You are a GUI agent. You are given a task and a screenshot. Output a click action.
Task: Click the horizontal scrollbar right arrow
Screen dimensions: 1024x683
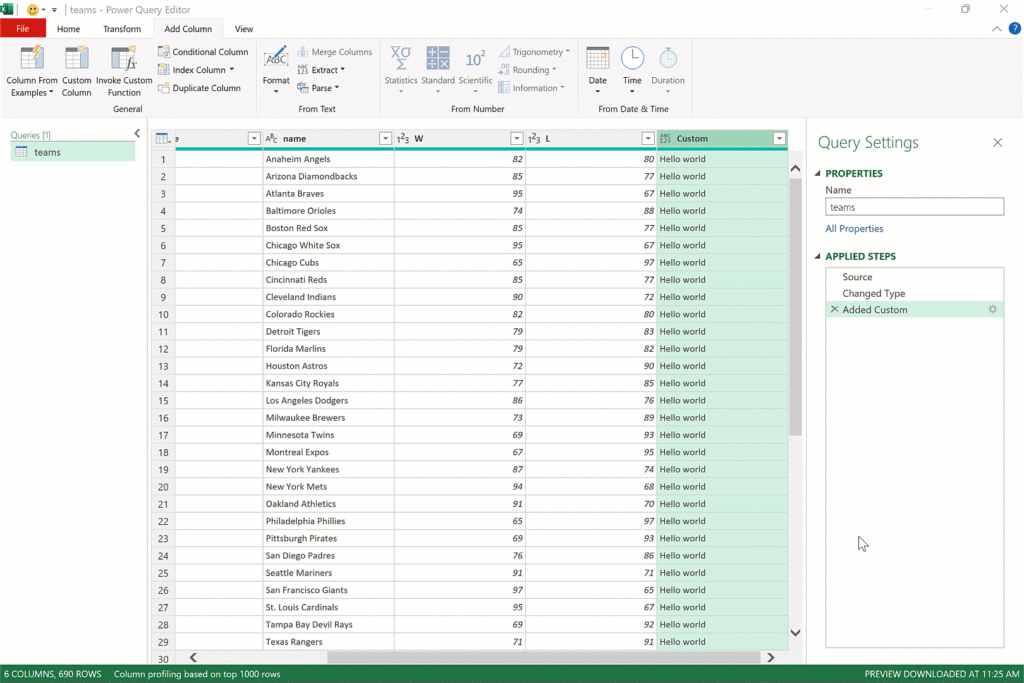point(770,658)
